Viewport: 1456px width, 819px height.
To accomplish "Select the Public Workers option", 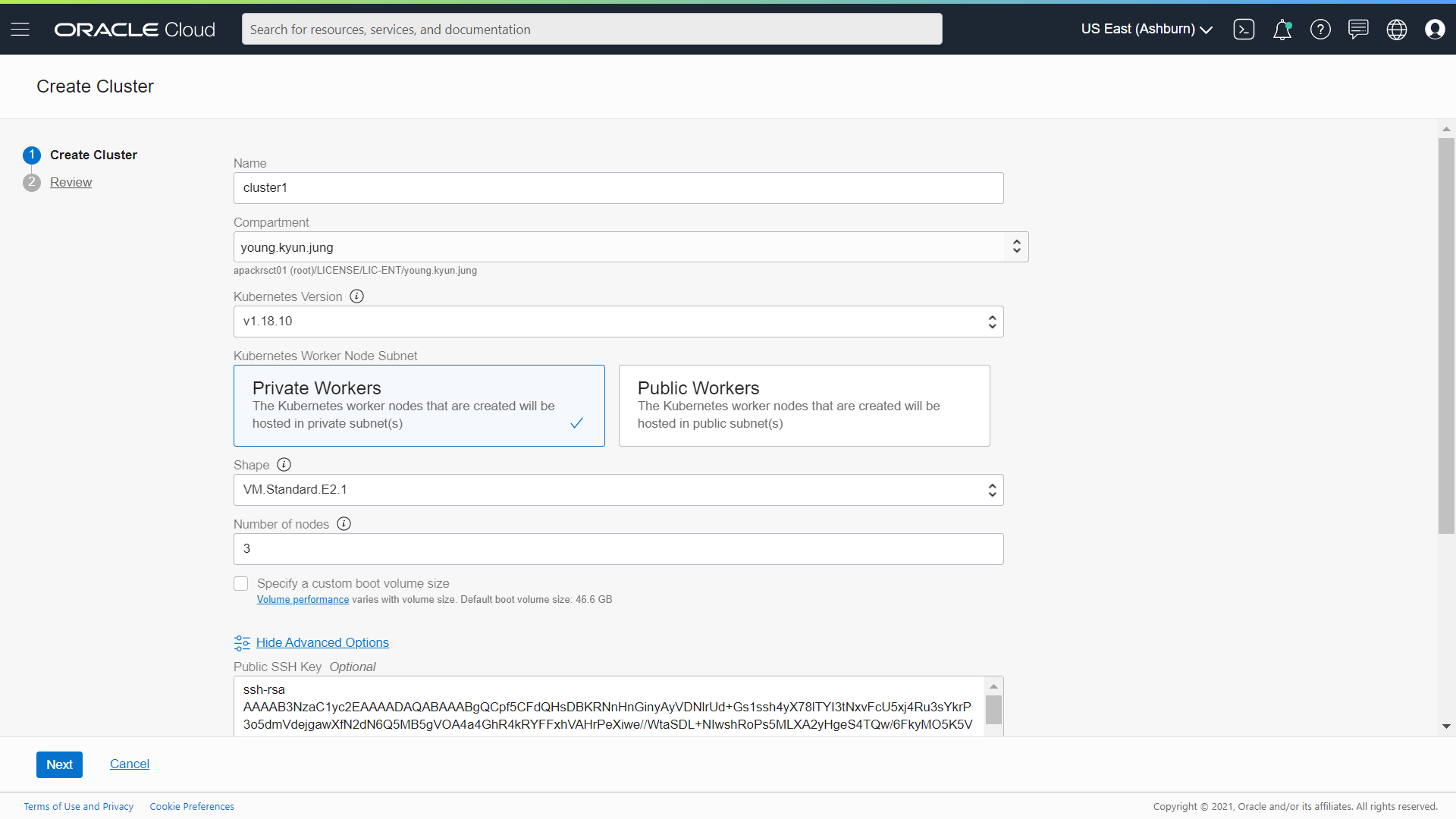I will [x=804, y=406].
